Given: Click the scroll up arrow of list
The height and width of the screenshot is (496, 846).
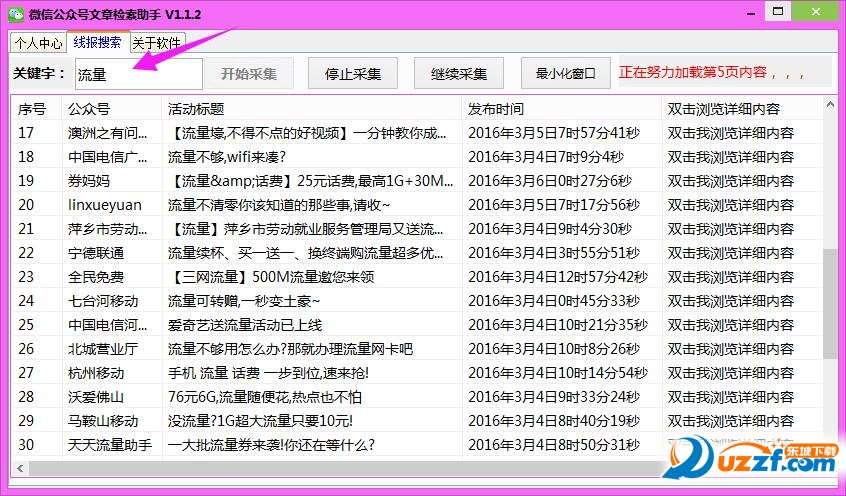Looking at the screenshot, I should click(830, 106).
